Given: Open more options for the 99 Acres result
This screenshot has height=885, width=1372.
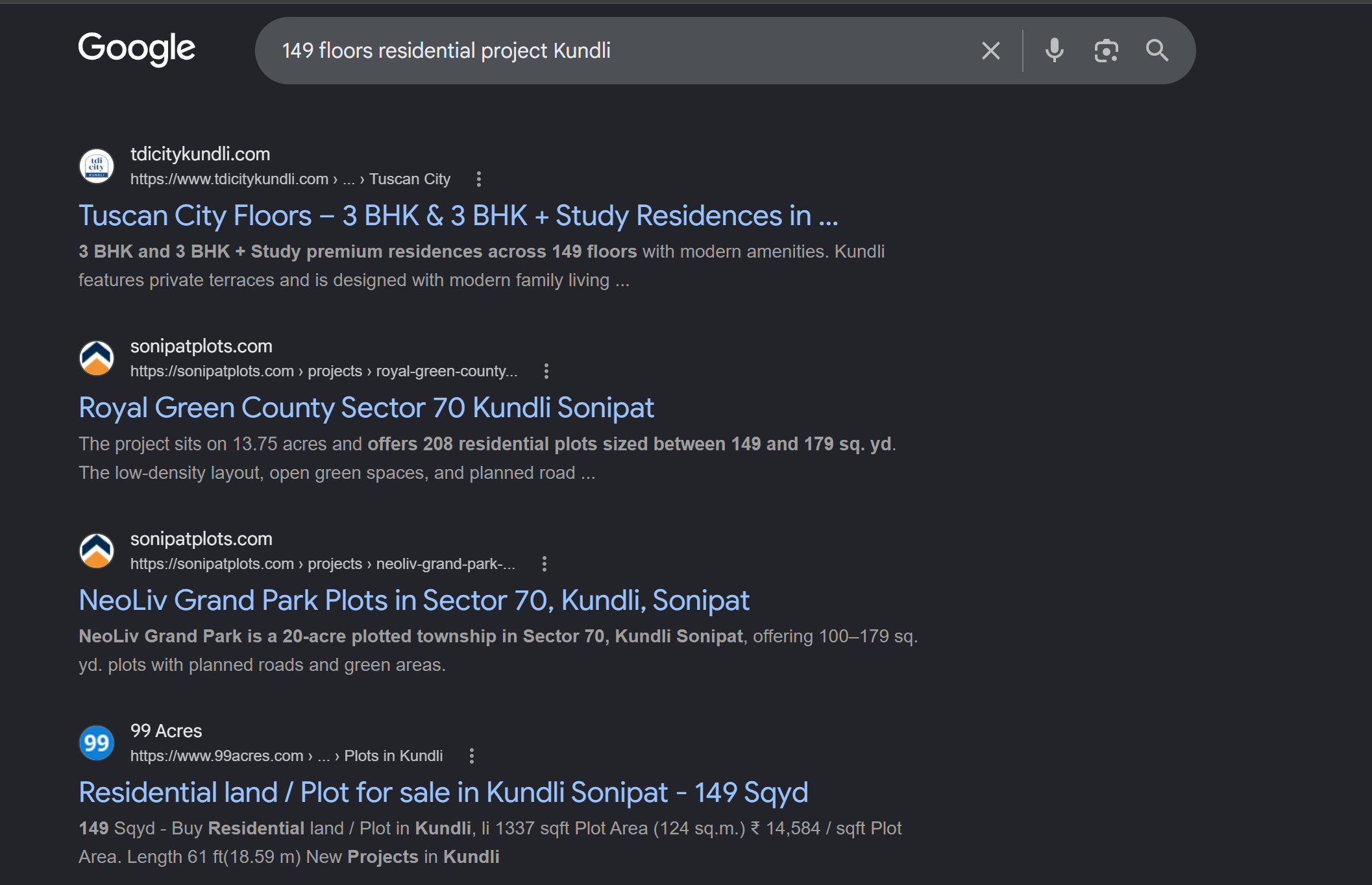Looking at the screenshot, I should pos(472,756).
